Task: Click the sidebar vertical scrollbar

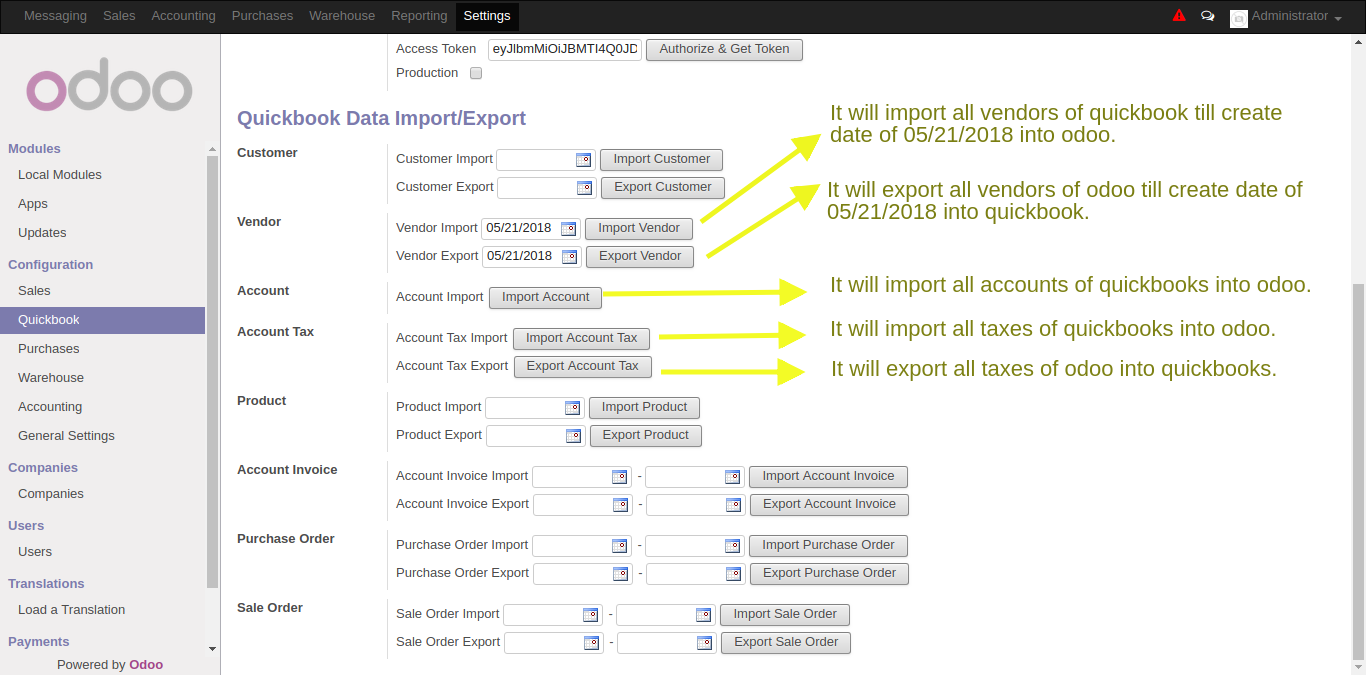Action: 212,370
